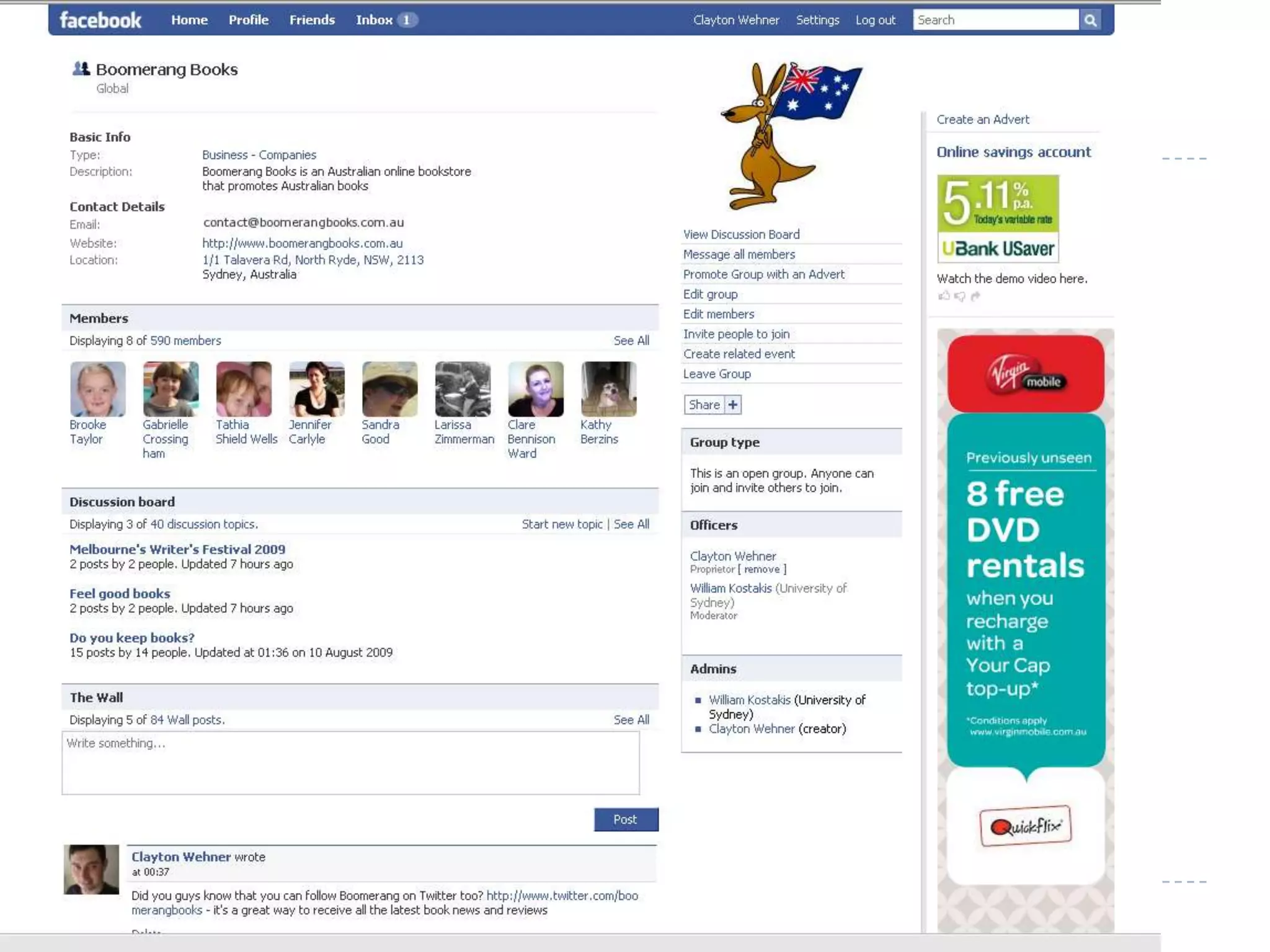Click Start new topic link
The width and height of the screenshot is (1270, 952).
coord(562,524)
